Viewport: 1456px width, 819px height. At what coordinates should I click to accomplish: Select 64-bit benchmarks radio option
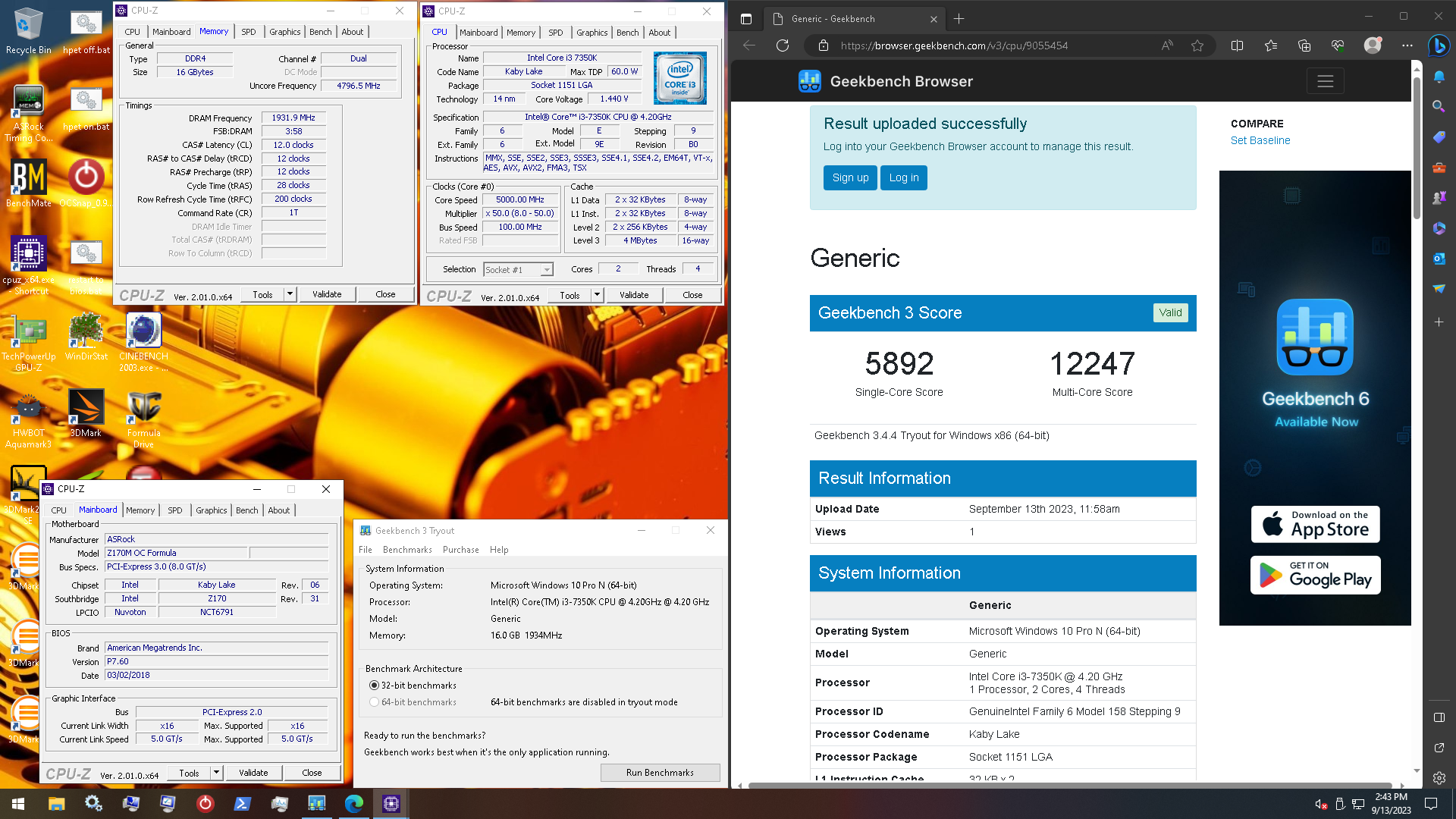click(x=374, y=702)
